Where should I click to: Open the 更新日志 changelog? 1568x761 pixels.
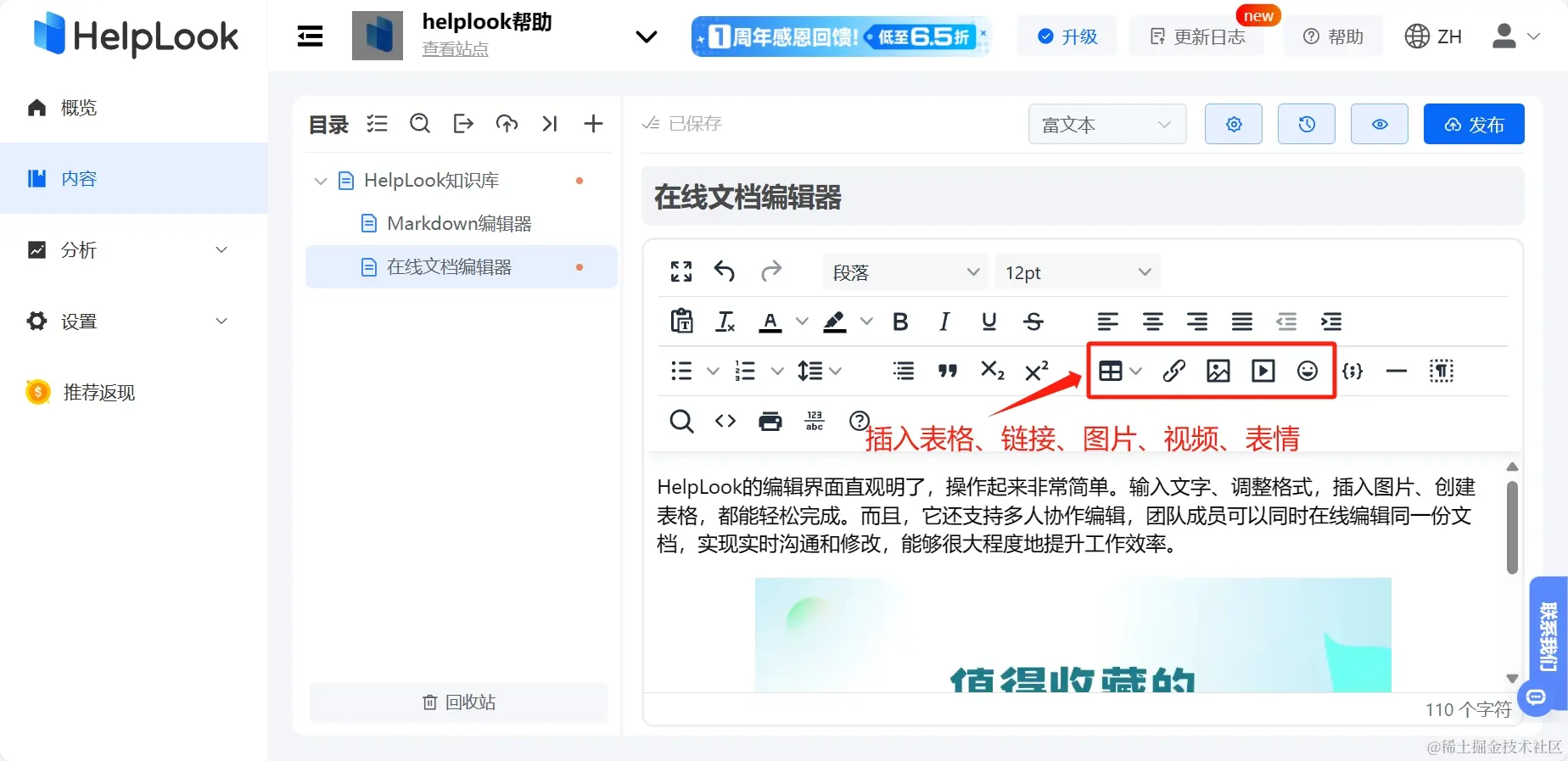[x=1197, y=36]
